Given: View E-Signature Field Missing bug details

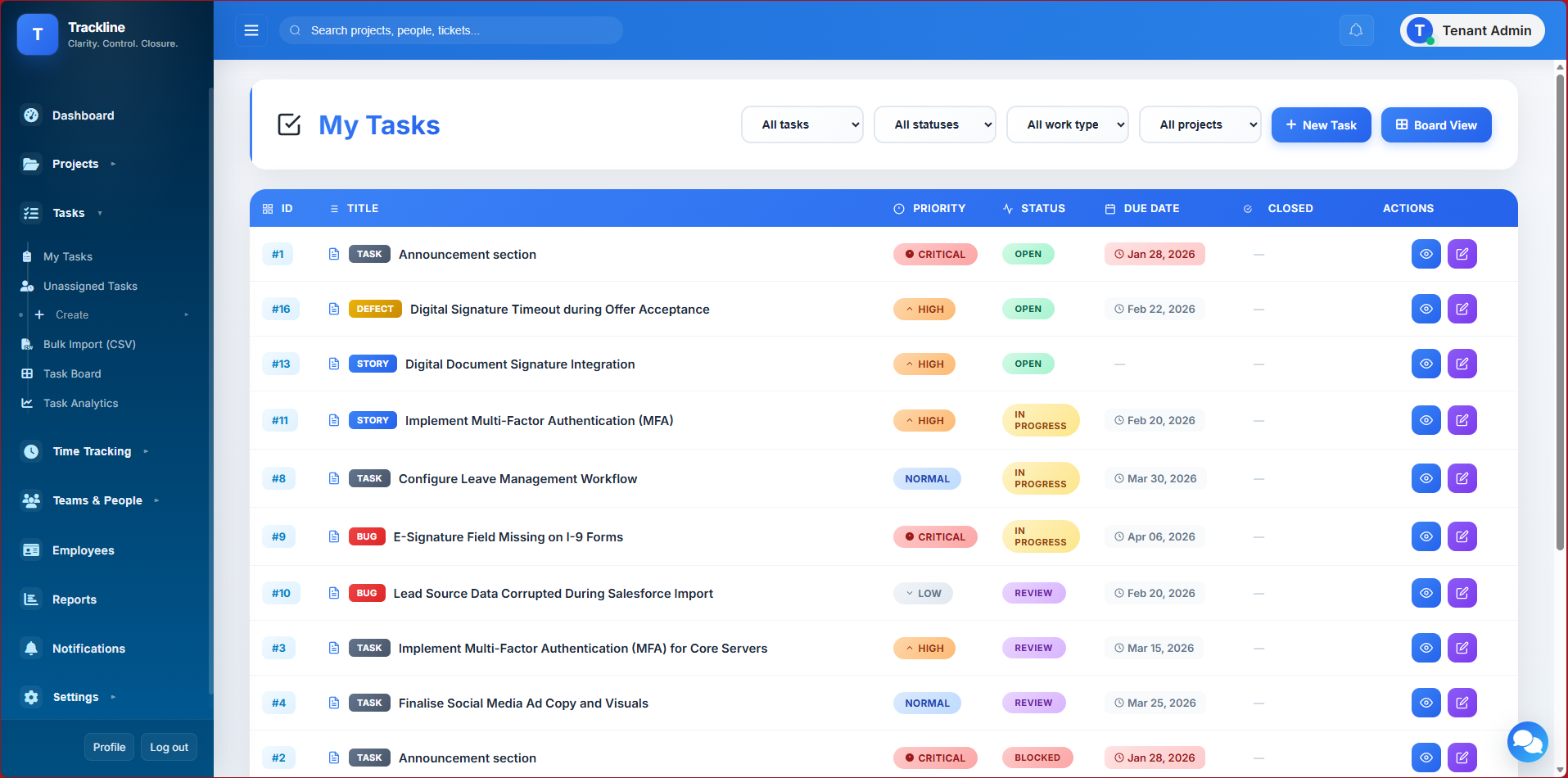Looking at the screenshot, I should [x=1426, y=536].
